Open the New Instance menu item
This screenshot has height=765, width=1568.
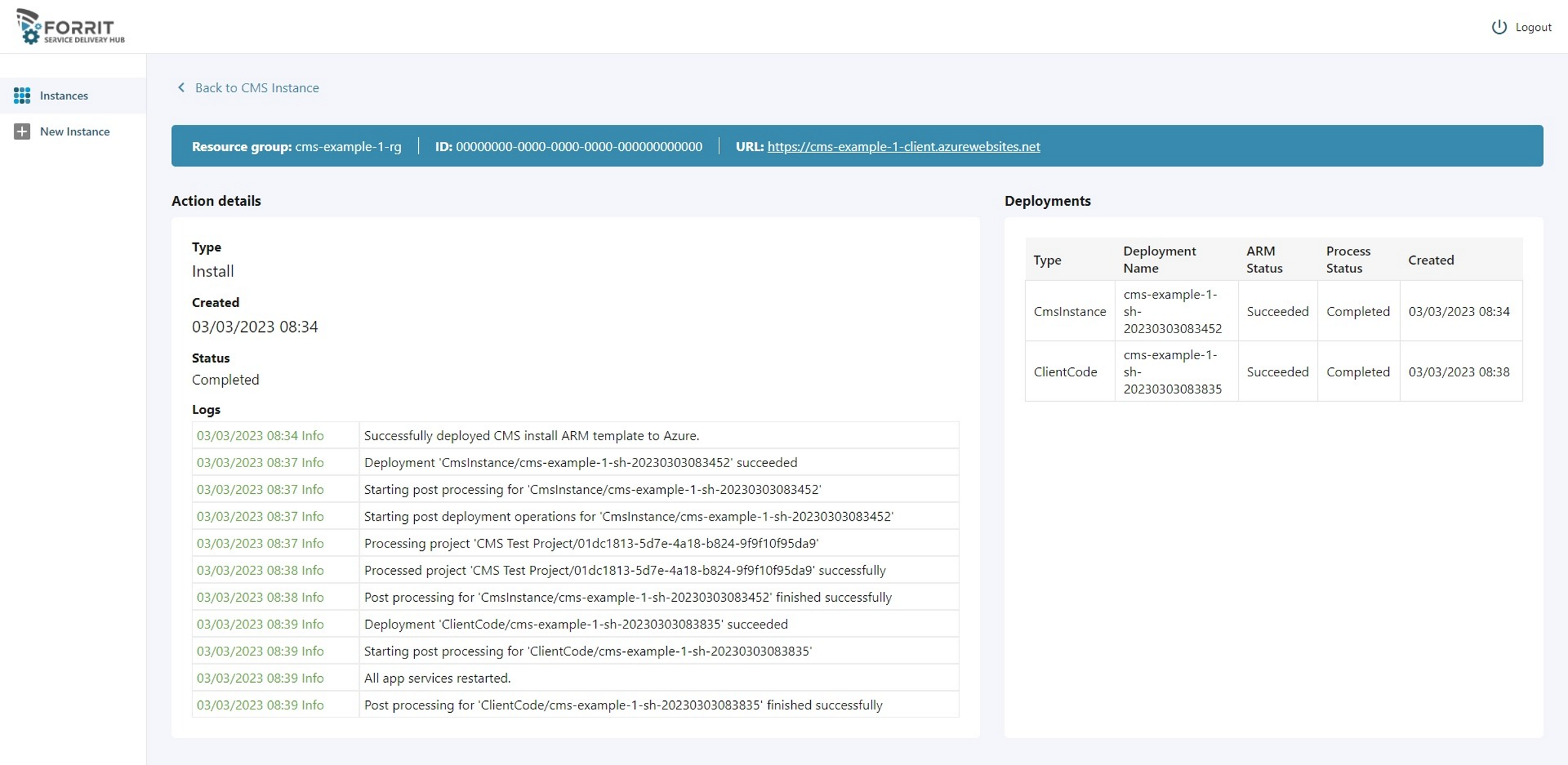coord(73,131)
